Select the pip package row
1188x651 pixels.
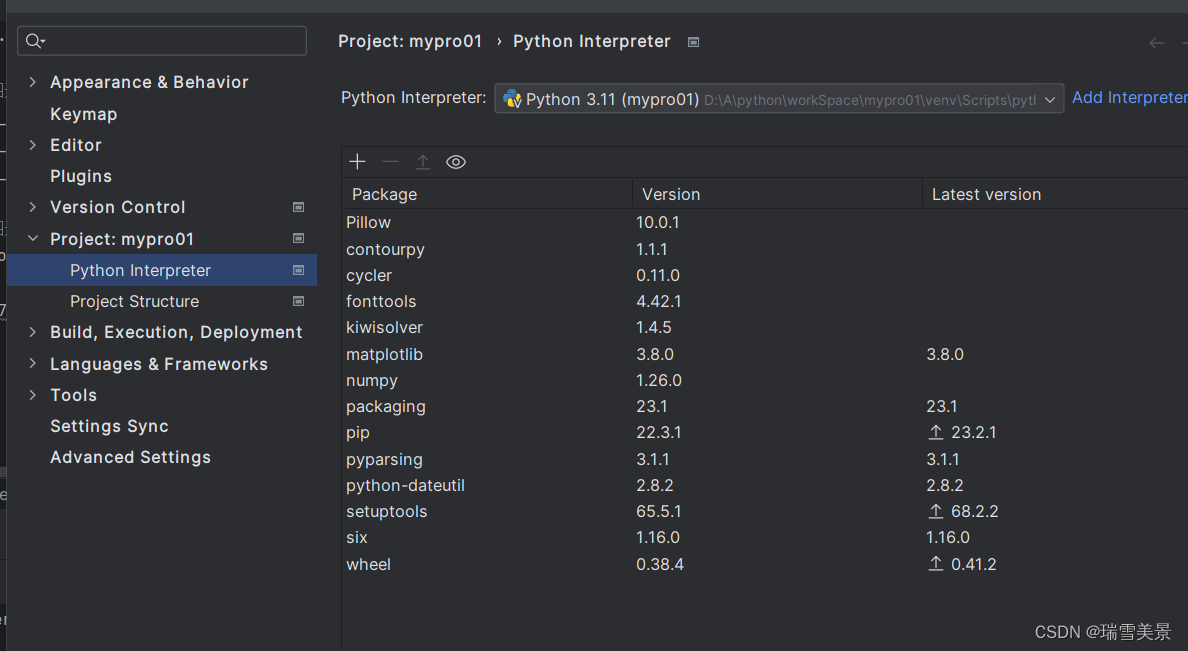[765, 432]
